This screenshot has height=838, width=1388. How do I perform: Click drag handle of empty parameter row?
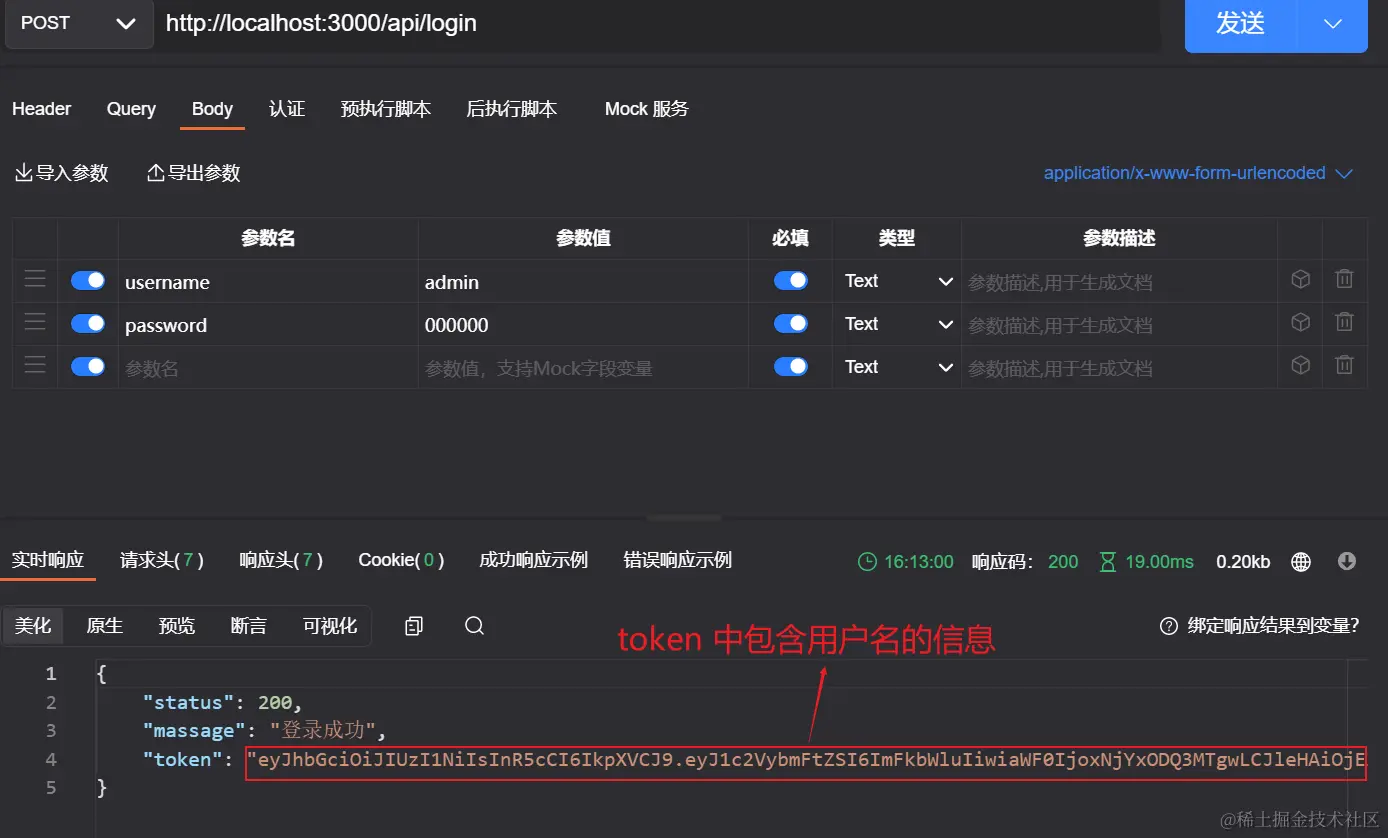pos(35,365)
